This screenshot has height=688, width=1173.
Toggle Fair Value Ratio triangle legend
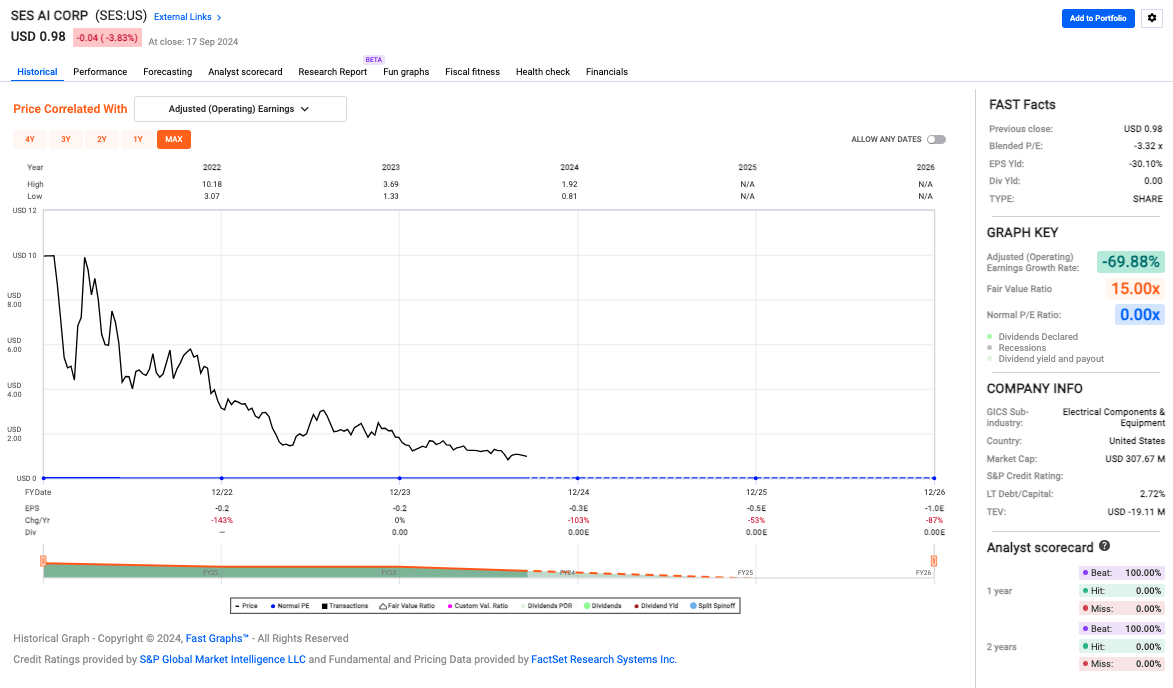[382, 606]
